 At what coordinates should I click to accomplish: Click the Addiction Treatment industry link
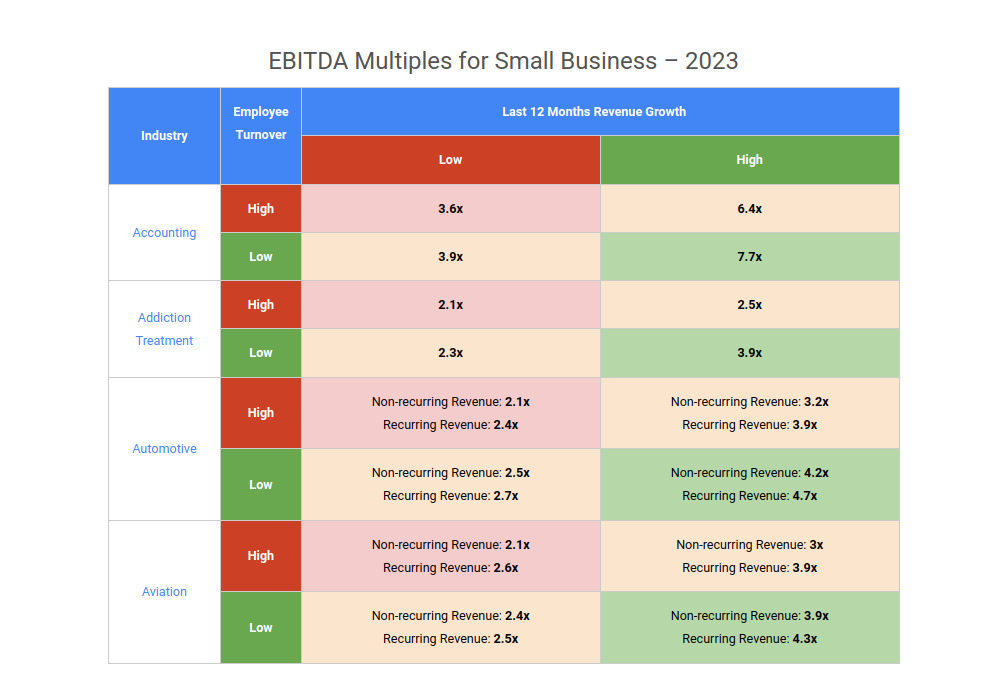[164, 329]
